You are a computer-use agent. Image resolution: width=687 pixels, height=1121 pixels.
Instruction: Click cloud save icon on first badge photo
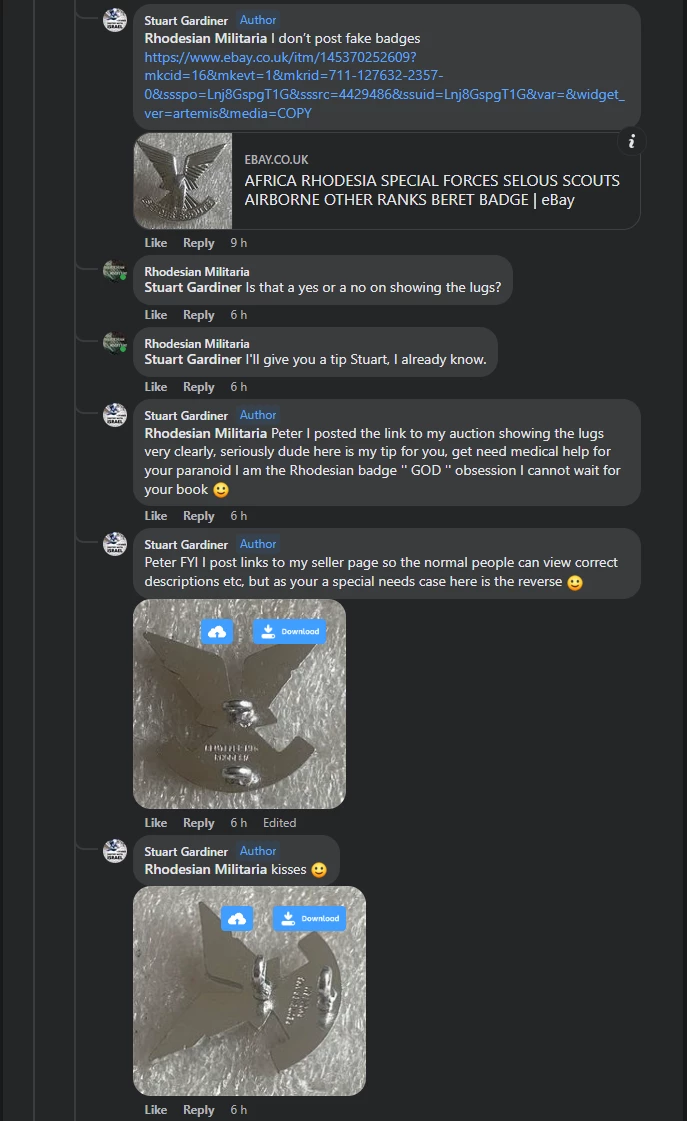click(217, 631)
